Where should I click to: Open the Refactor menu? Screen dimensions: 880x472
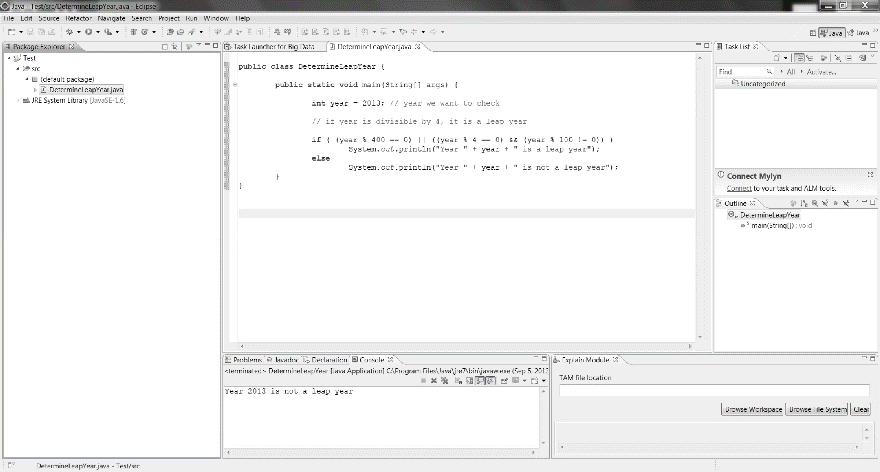coord(79,19)
